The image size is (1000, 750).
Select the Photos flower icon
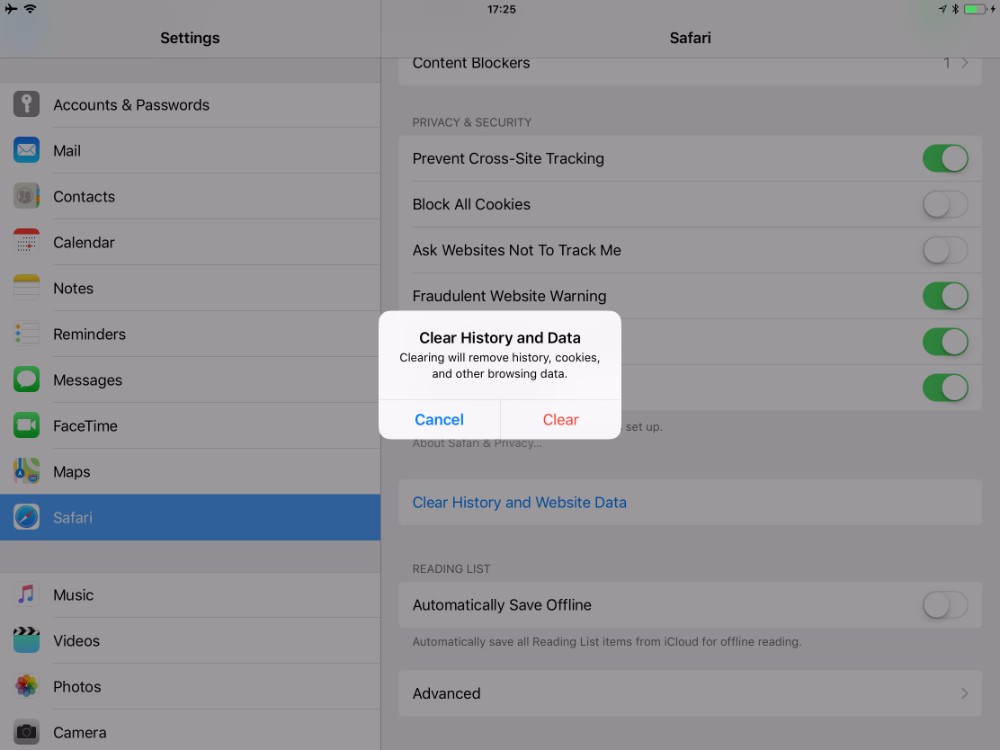[26, 687]
